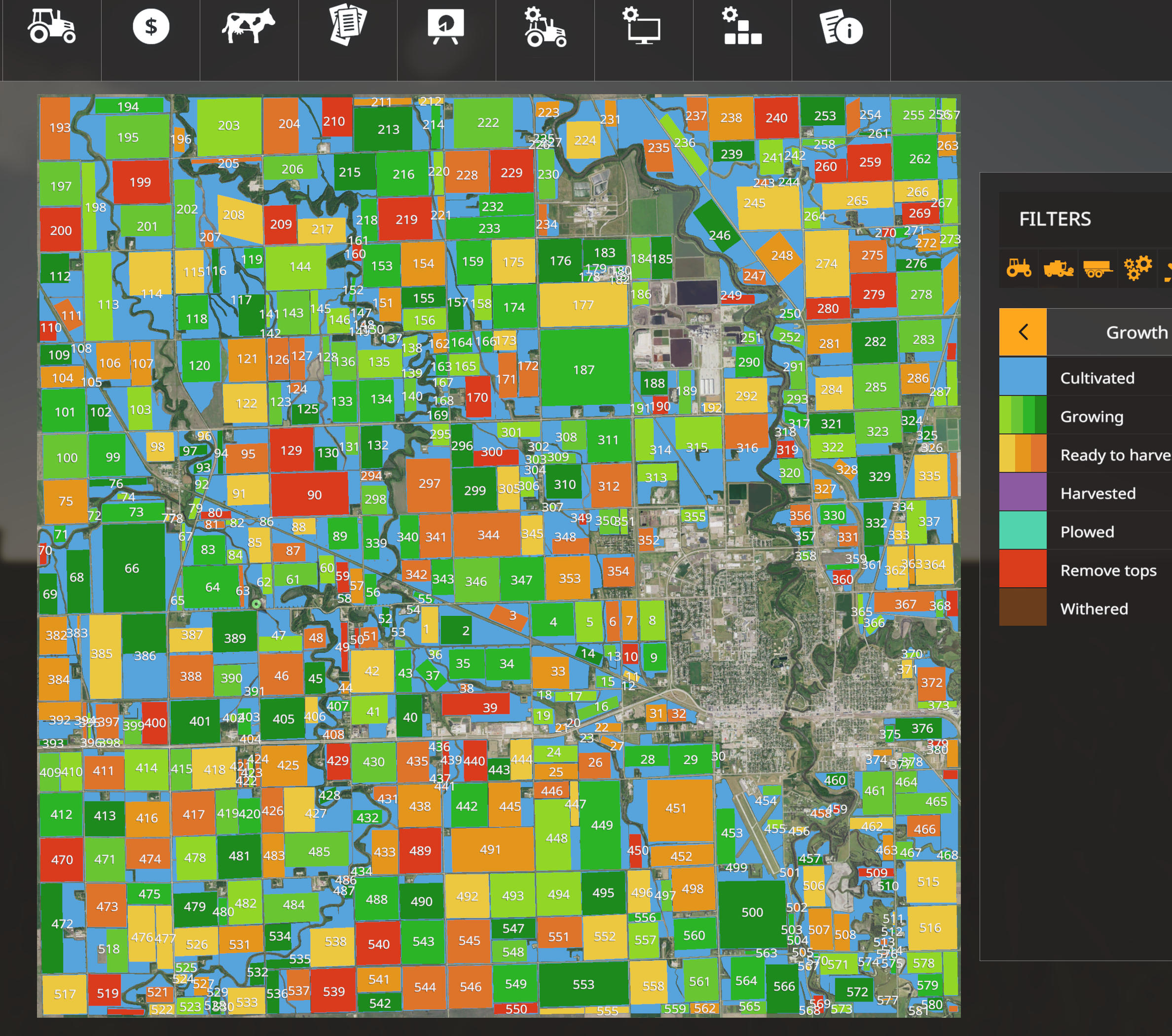Open the statistics presentation board tab

pyautogui.click(x=445, y=26)
